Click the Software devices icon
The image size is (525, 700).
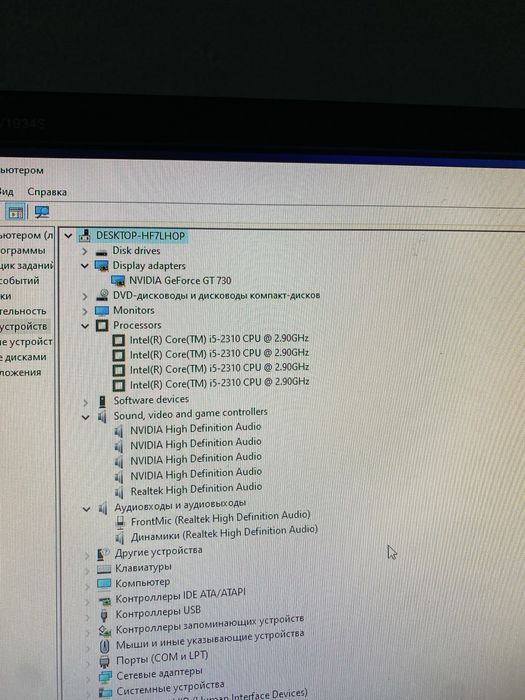pyautogui.click(x=102, y=402)
